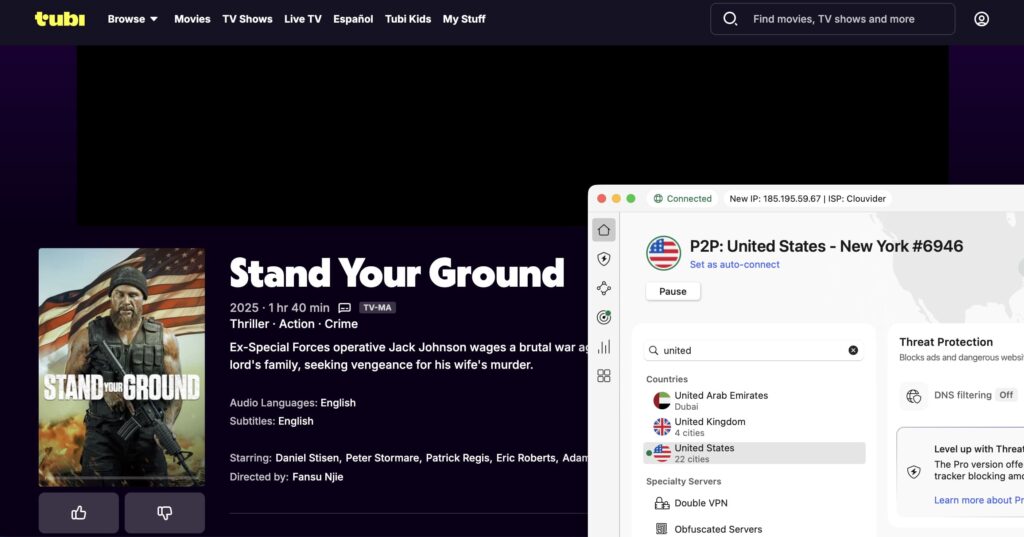Open the Thriller genre link
The image size is (1024, 537).
point(249,324)
